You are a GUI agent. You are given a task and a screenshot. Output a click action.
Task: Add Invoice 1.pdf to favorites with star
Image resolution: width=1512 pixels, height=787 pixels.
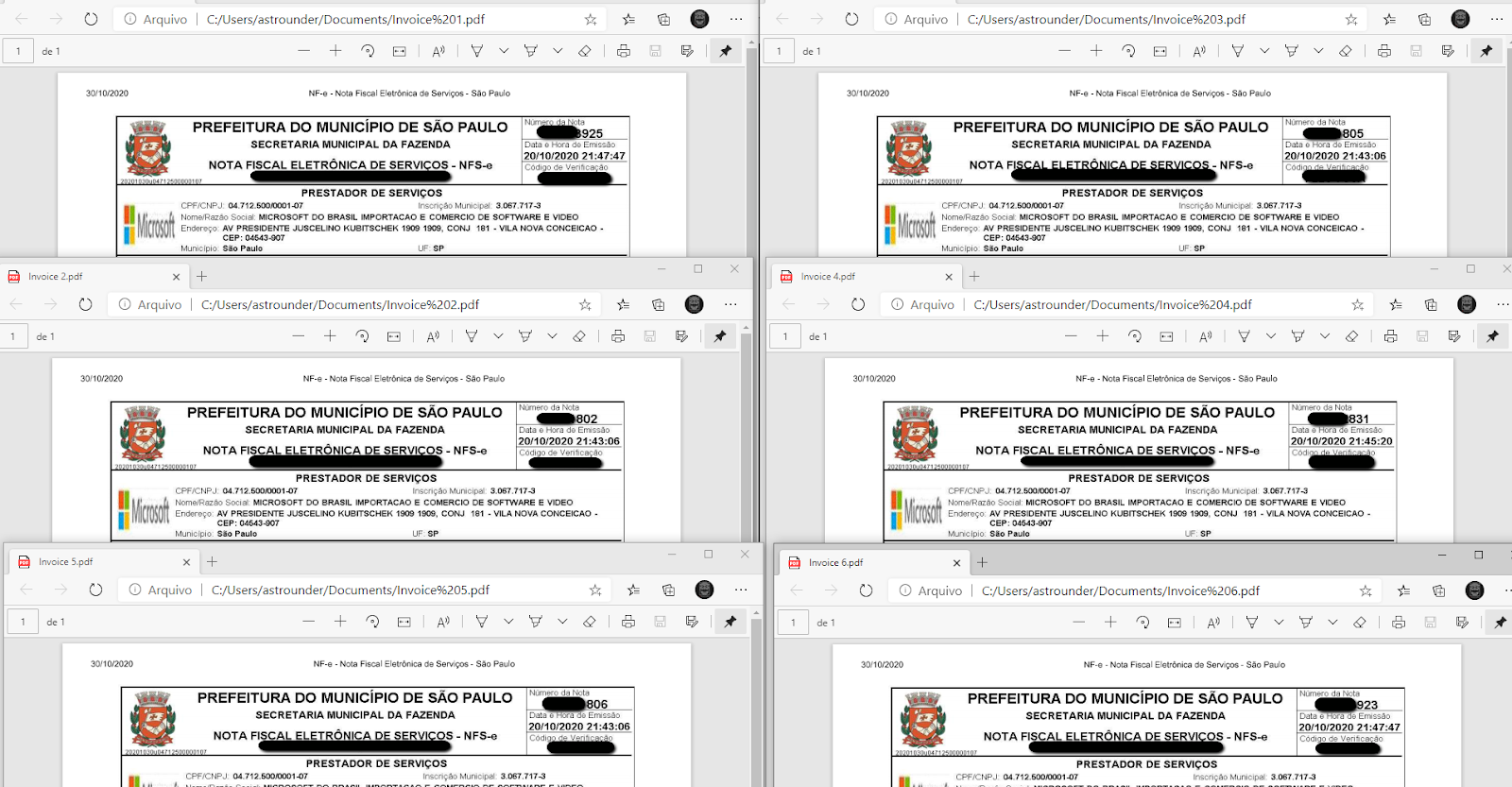tap(591, 19)
